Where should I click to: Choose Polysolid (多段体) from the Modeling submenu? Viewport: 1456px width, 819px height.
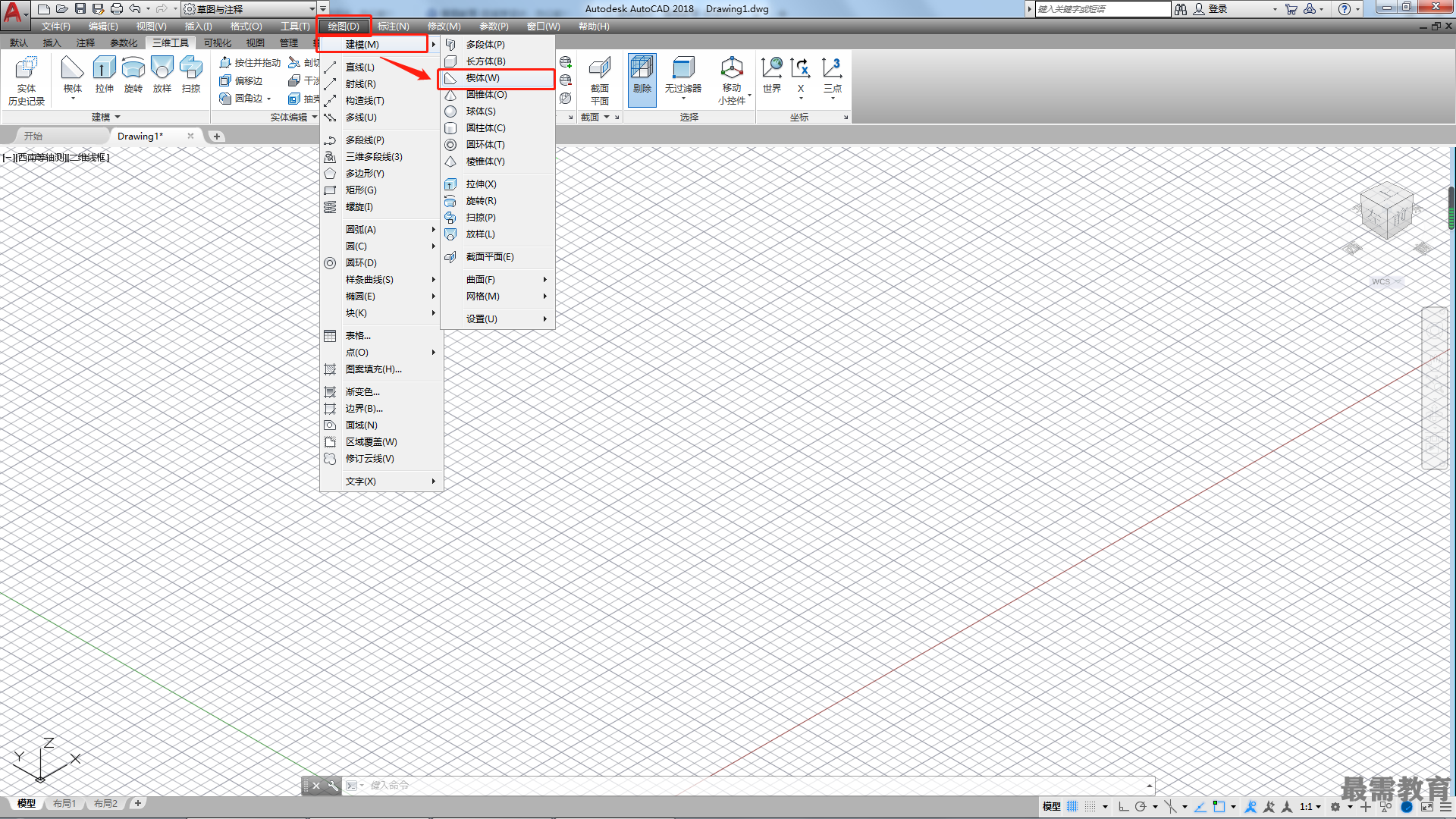[497, 45]
